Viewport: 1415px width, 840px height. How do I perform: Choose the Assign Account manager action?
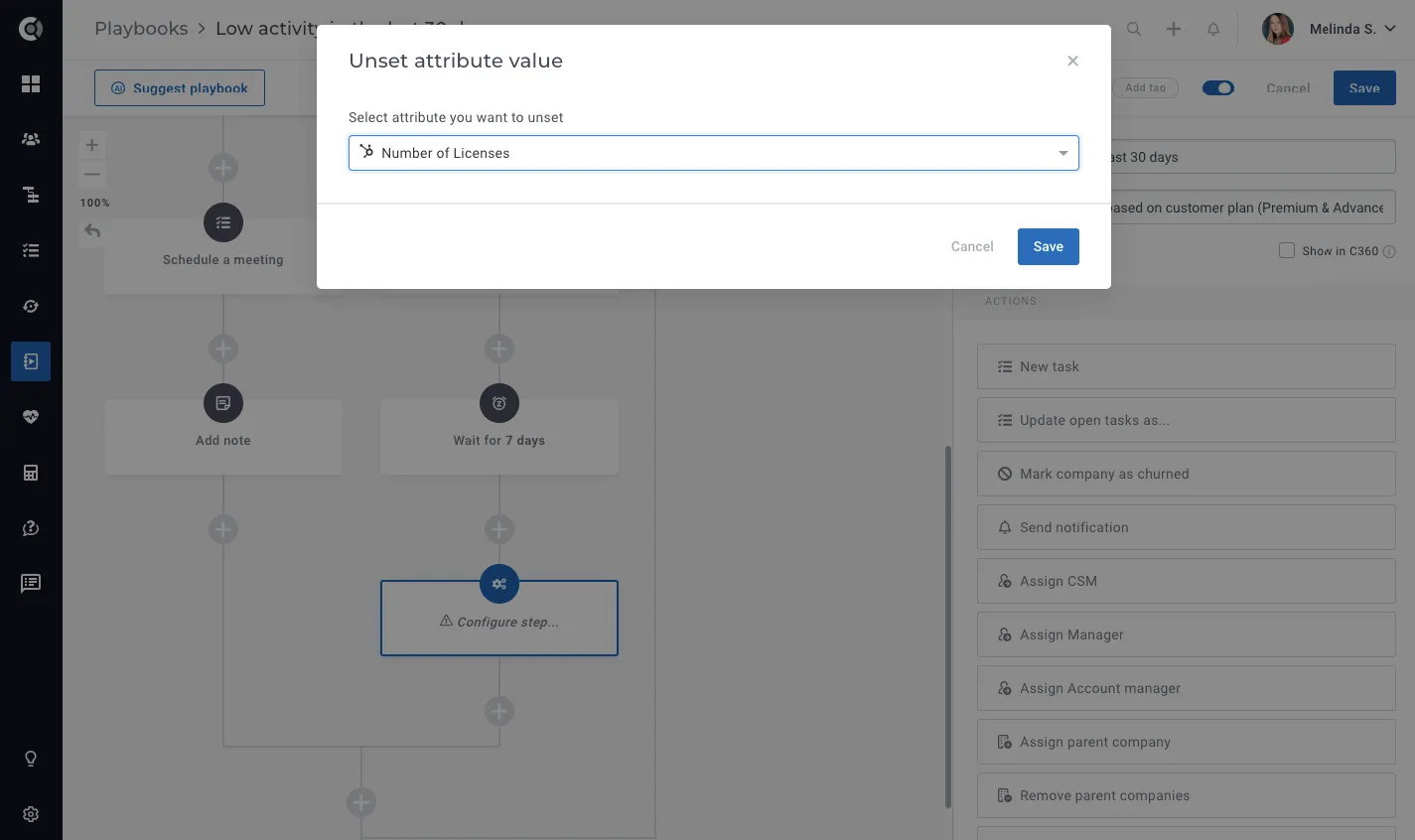coord(1187,688)
